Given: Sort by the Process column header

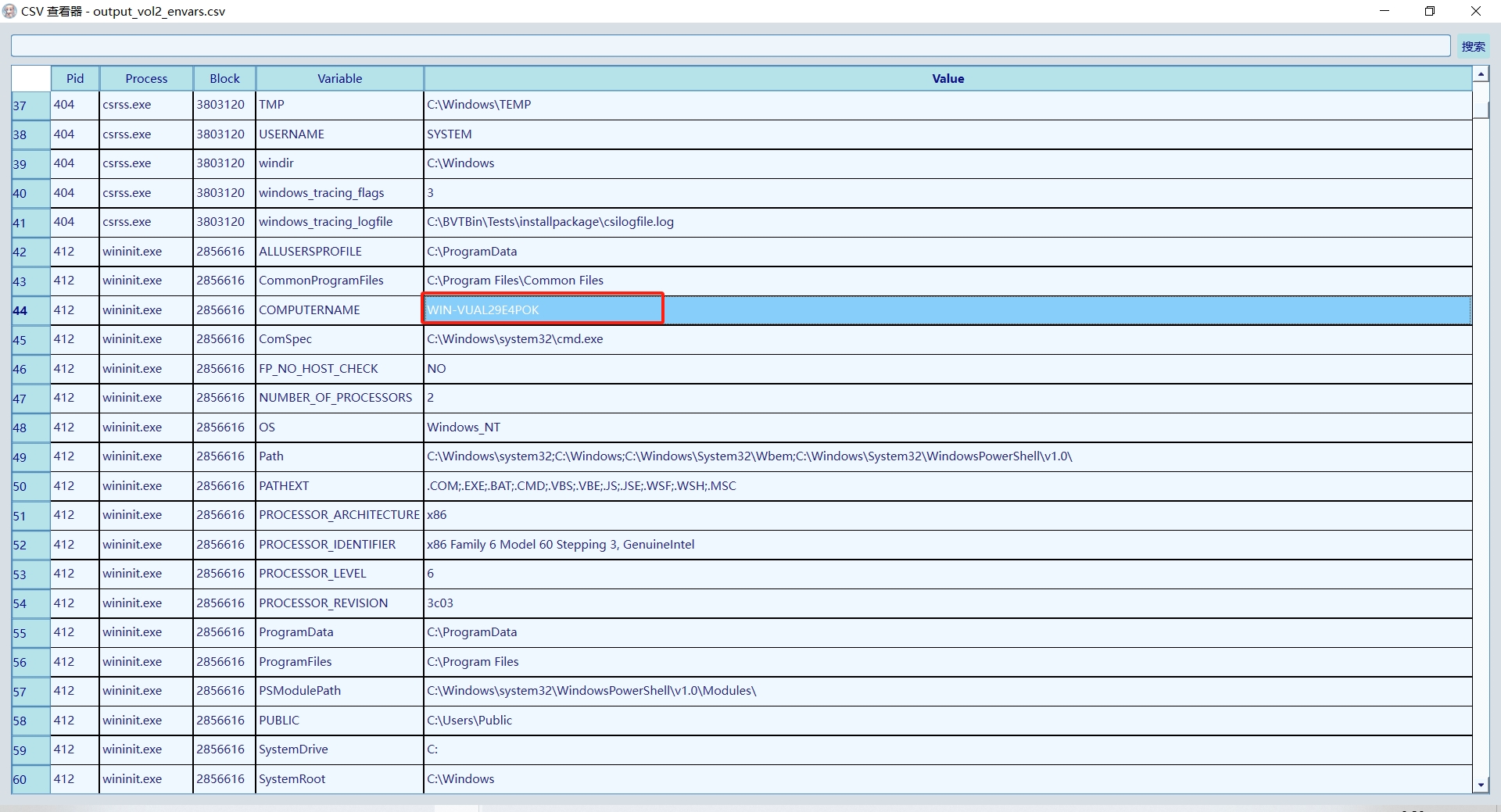Looking at the screenshot, I should coord(146,78).
